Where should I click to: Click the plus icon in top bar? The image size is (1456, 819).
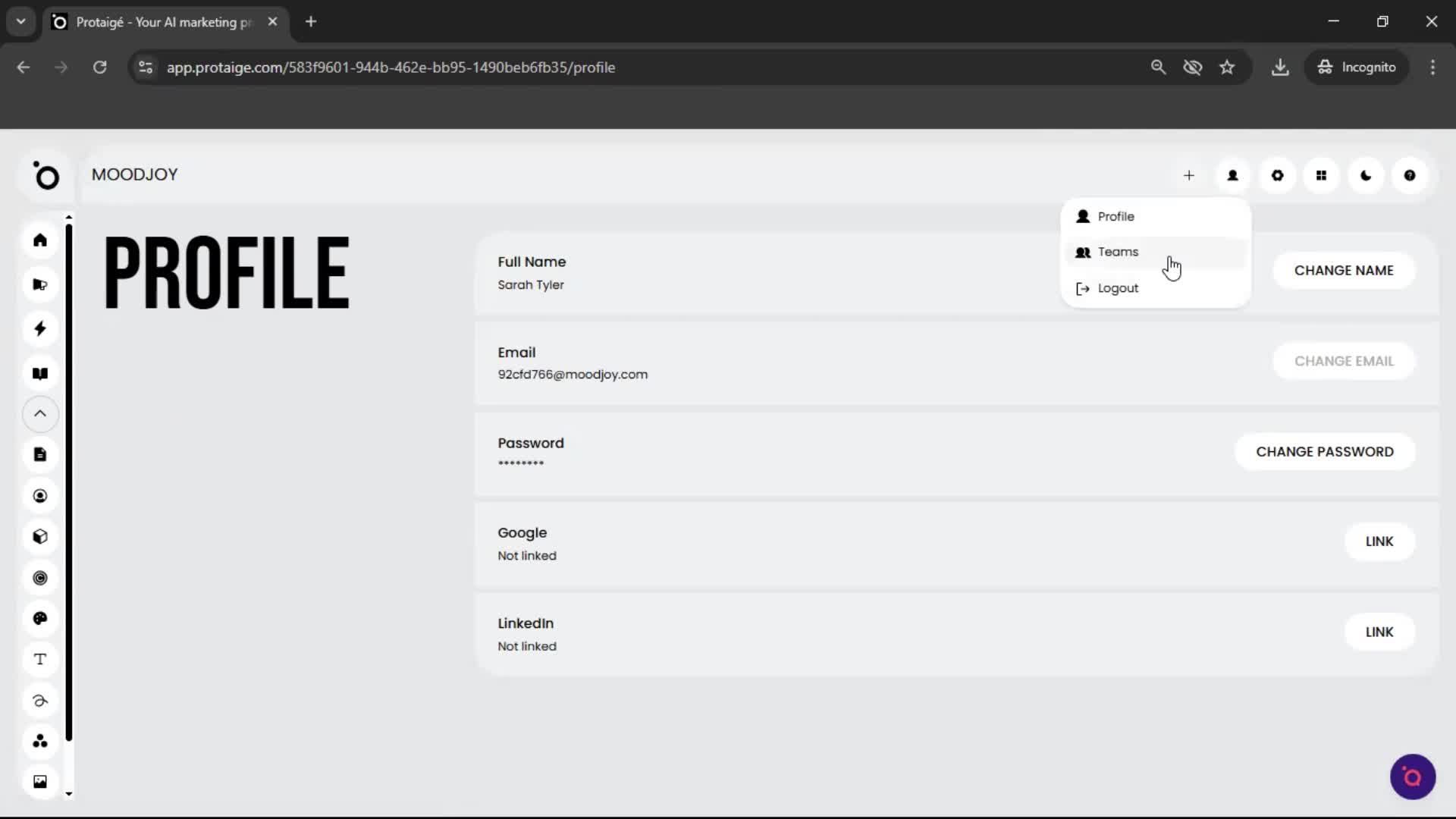pyautogui.click(x=1189, y=175)
